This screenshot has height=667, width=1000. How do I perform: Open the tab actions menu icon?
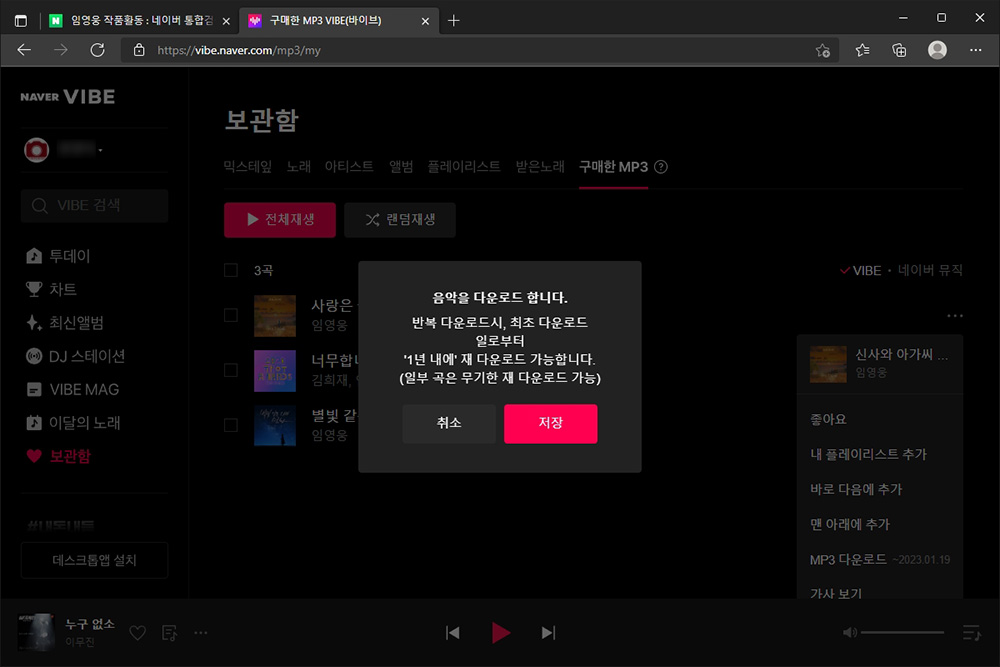click(x=21, y=21)
